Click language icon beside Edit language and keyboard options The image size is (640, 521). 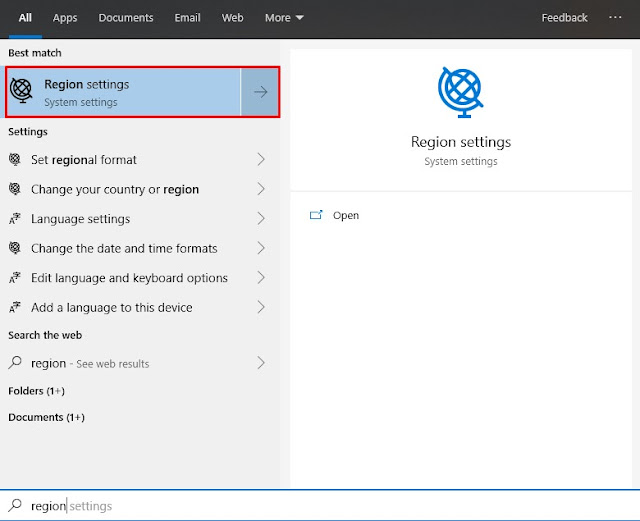coord(15,278)
